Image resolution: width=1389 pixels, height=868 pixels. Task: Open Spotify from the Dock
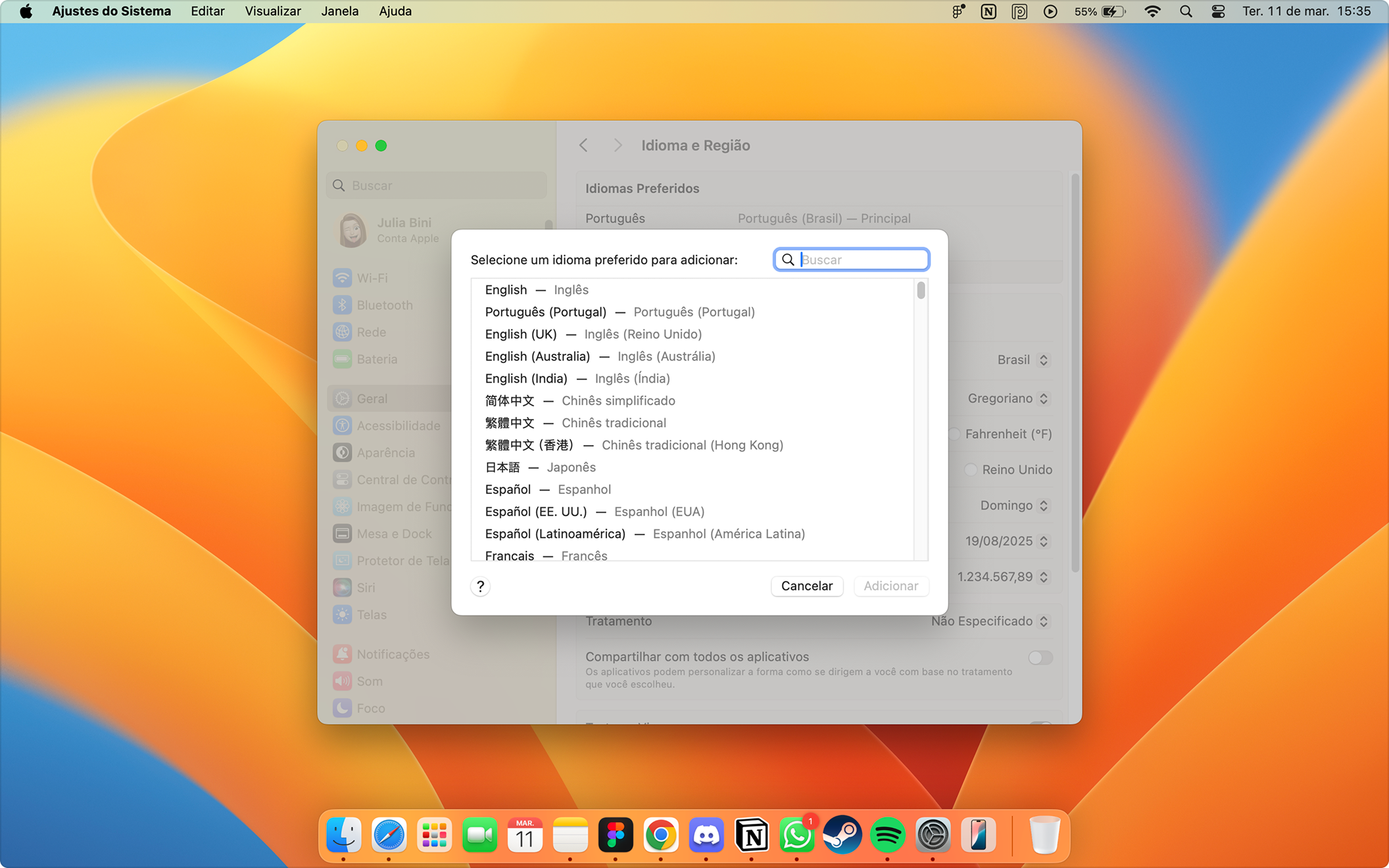pyautogui.click(x=887, y=835)
